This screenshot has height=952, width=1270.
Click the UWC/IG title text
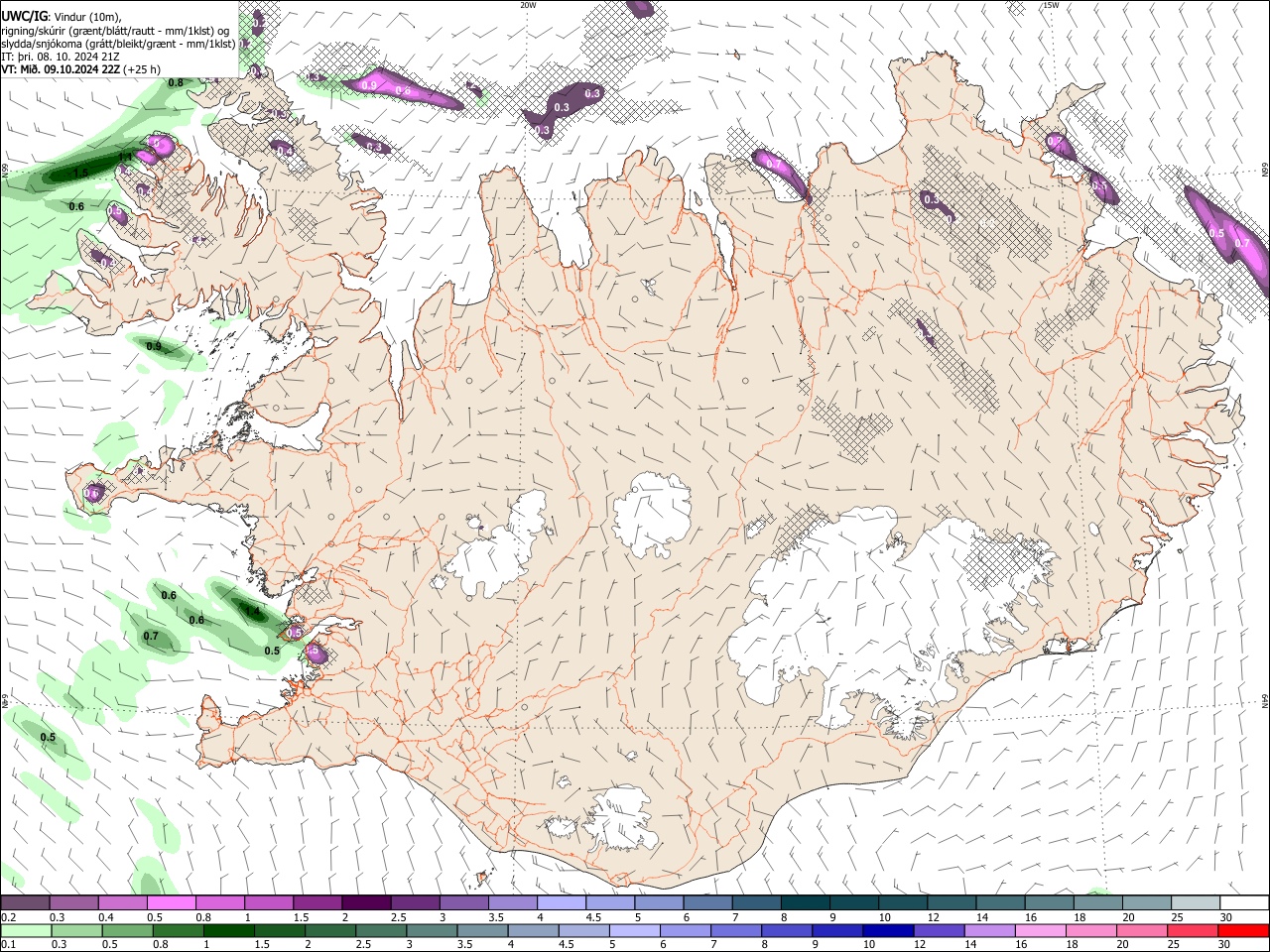pos(24,15)
